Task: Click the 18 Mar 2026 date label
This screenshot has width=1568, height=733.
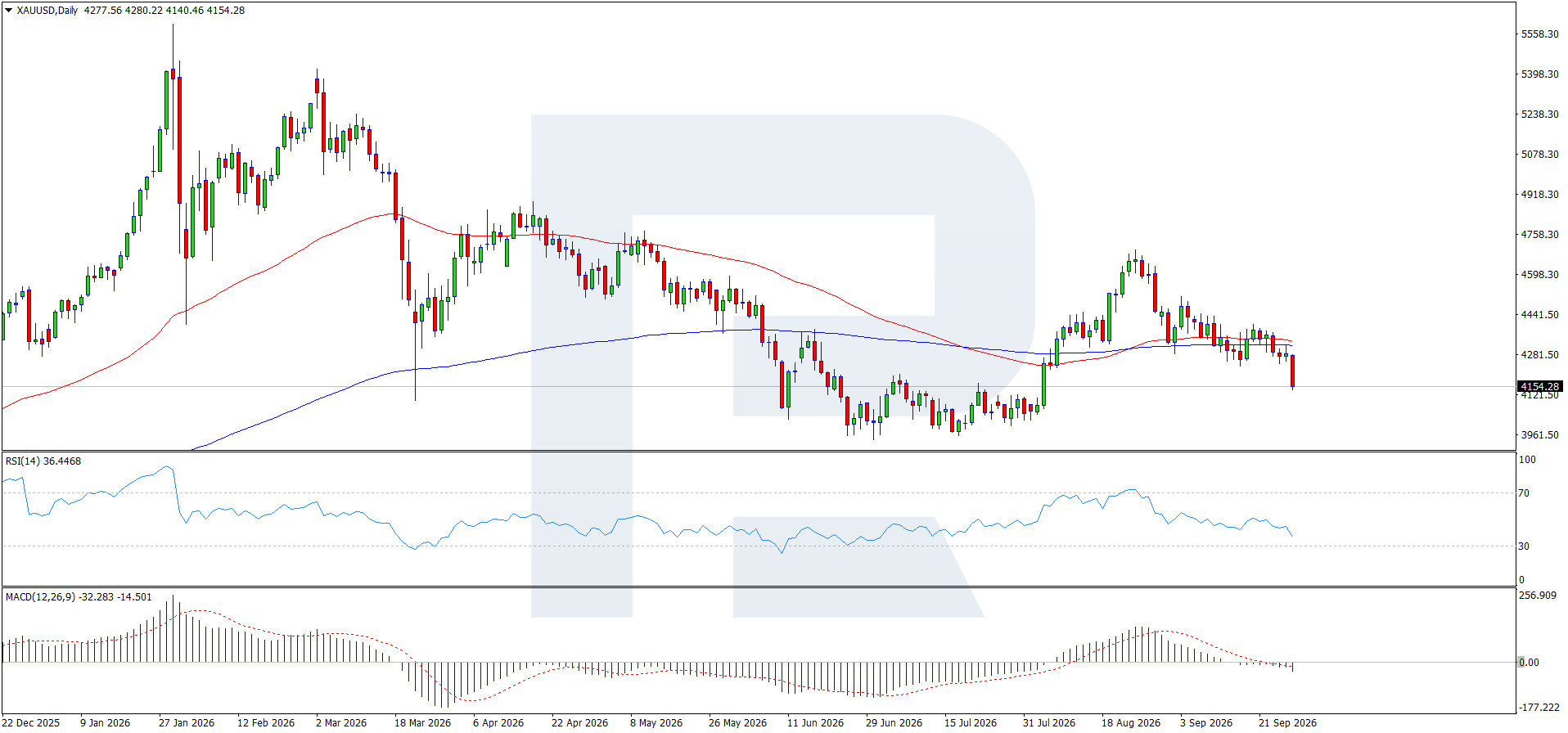Action: (x=422, y=723)
